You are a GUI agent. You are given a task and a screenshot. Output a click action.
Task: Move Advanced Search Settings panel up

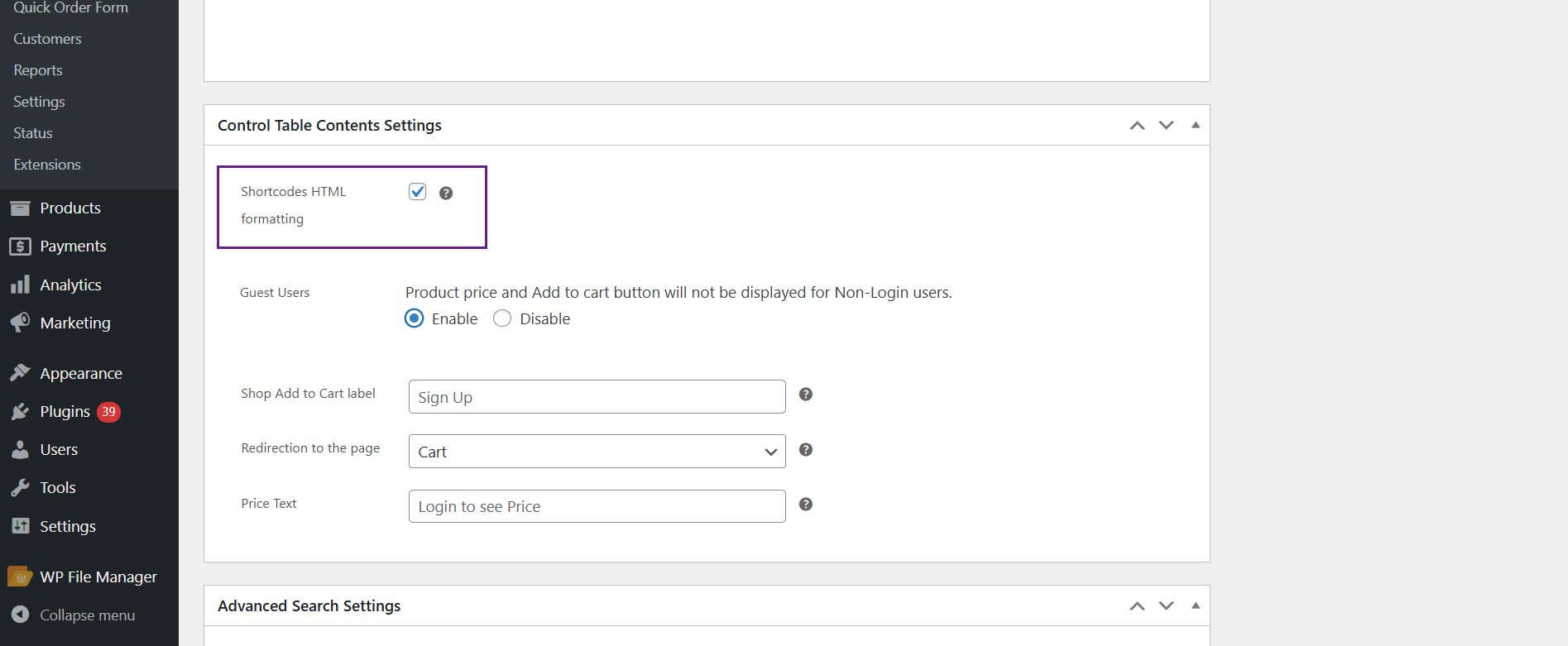coord(1138,606)
